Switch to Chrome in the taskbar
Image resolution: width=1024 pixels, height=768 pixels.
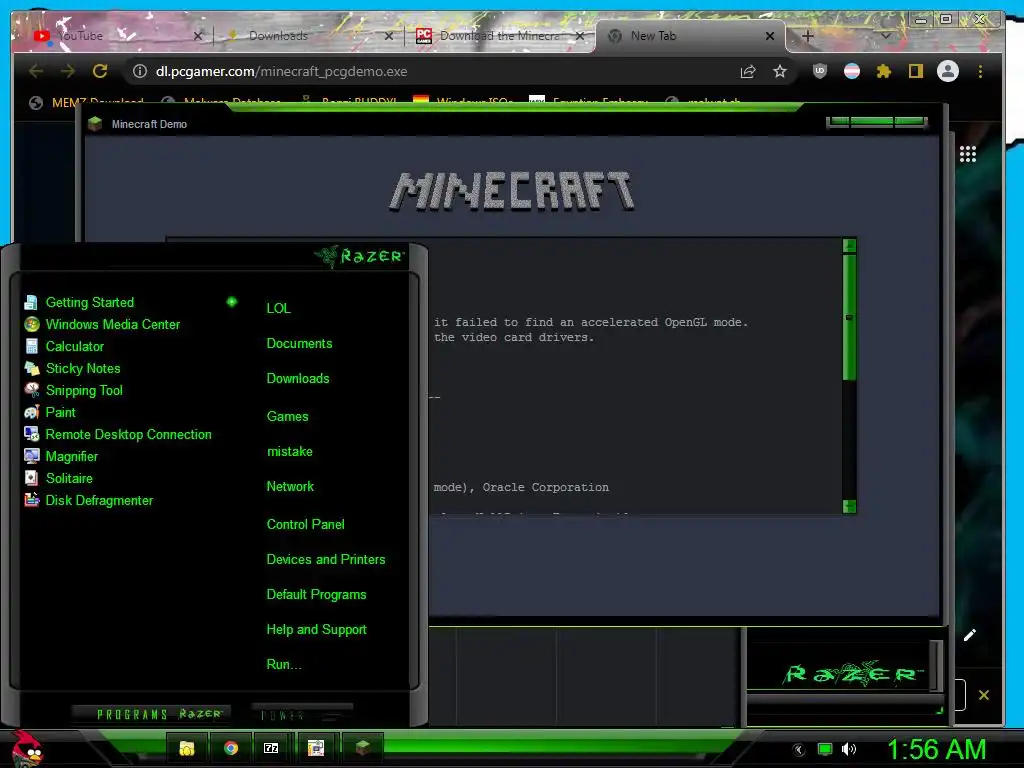click(231, 748)
